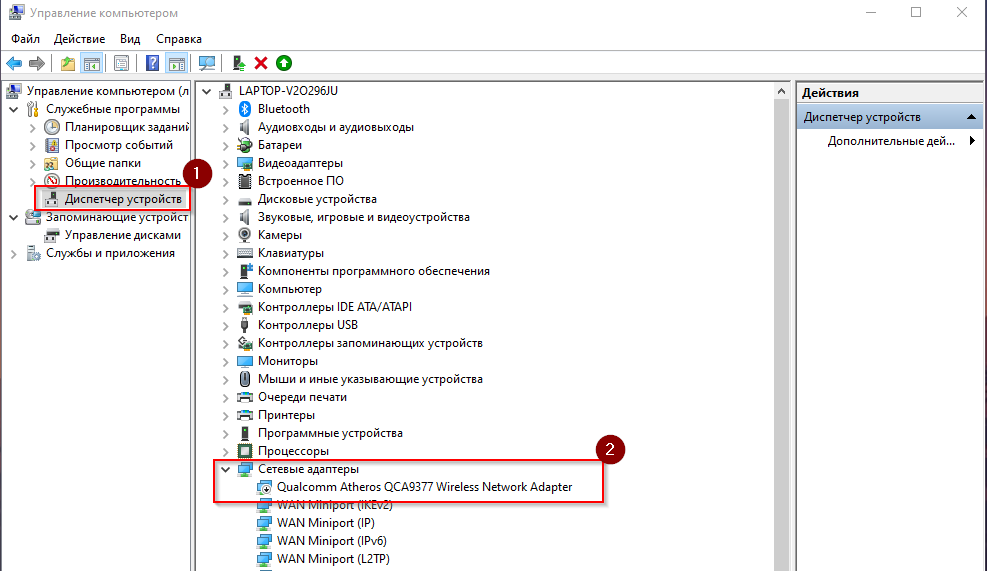Click the Камеры webcam icon
The height and width of the screenshot is (571, 987).
(x=245, y=235)
